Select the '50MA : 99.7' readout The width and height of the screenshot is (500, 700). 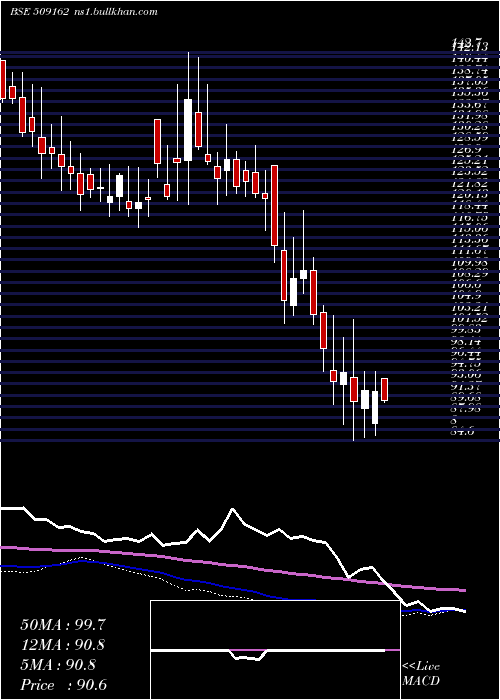click(x=63, y=625)
